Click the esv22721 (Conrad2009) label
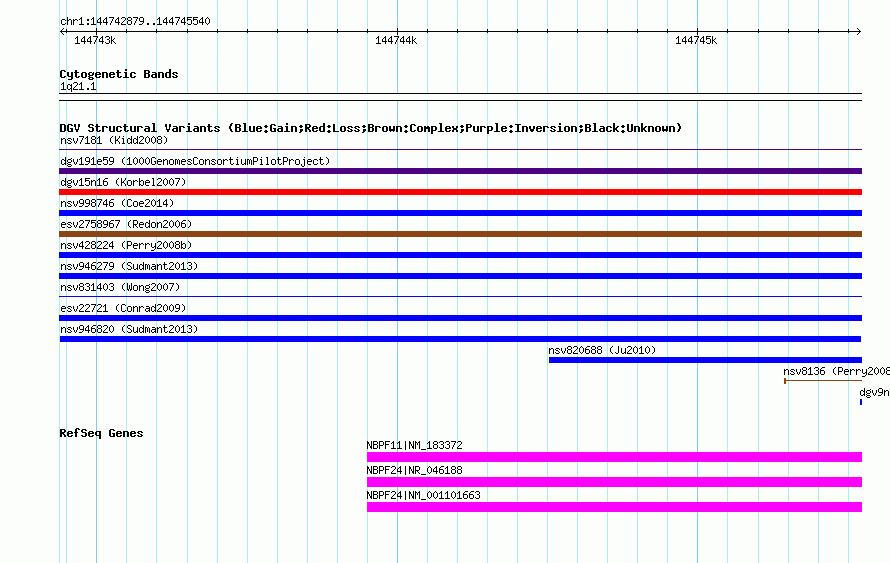 [123, 308]
